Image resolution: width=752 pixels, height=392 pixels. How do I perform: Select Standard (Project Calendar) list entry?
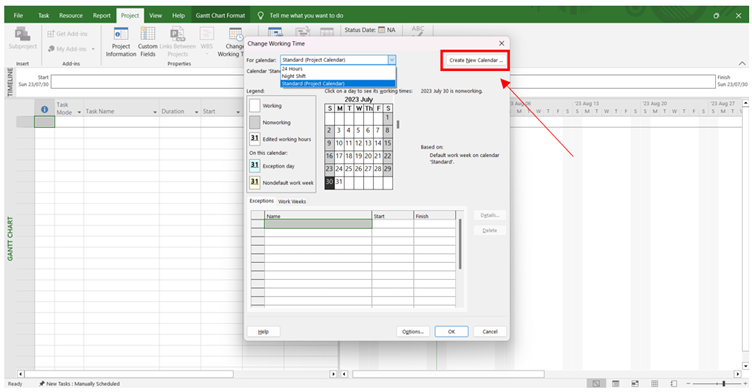(x=338, y=83)
